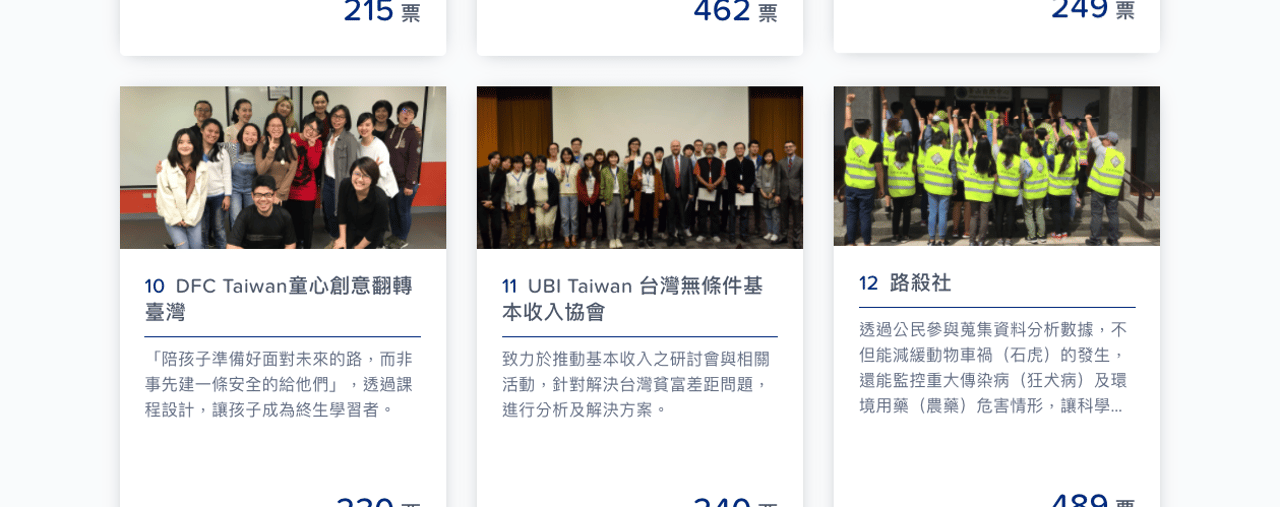
Task: Click the 票 label beside 462
Action: click(768, 13)
